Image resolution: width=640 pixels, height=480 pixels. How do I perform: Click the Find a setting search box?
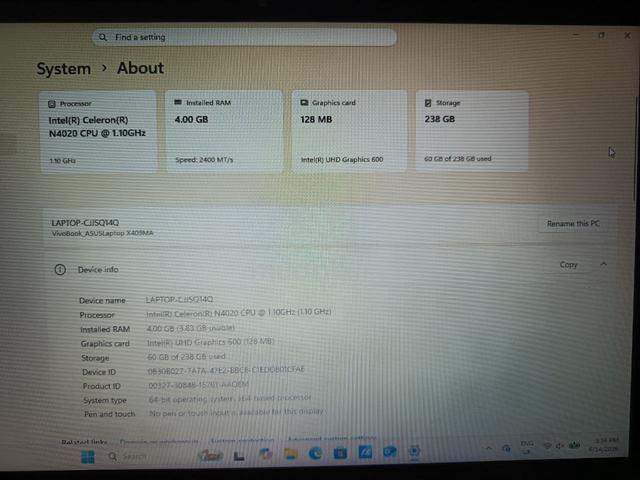(244, 37)
